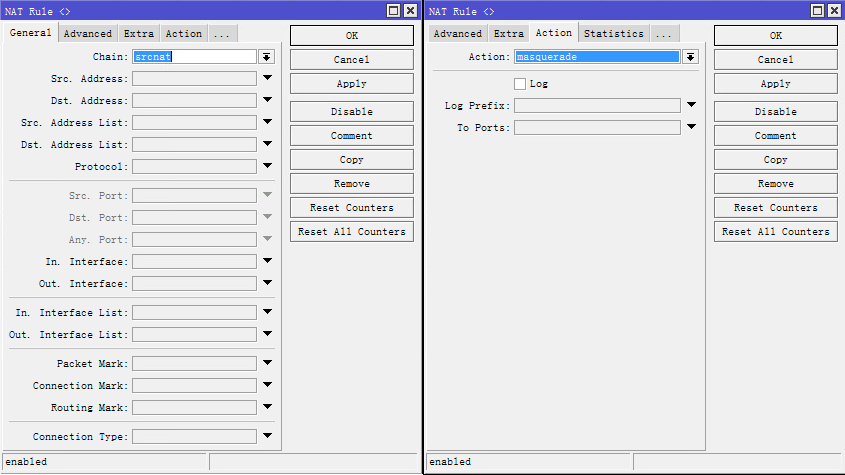
Task: Open the Statistics tab
Action: coord(613,34)
